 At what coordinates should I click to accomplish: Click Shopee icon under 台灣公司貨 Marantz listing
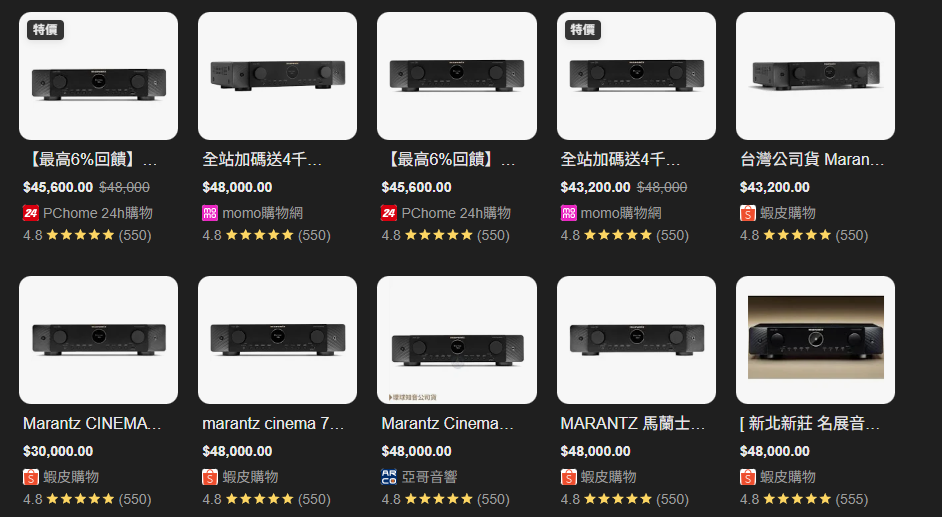coord(747,213)
